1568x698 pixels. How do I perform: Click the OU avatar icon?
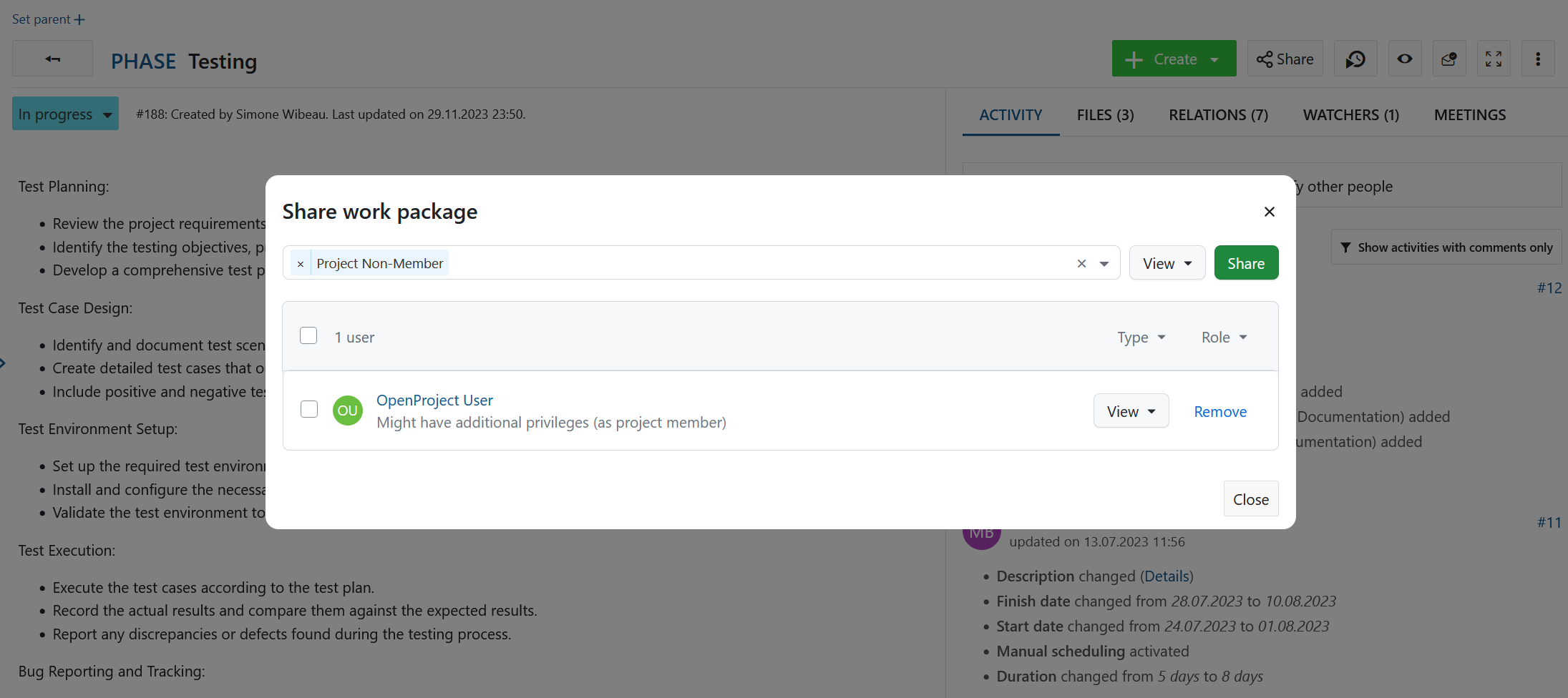(348, 411)
